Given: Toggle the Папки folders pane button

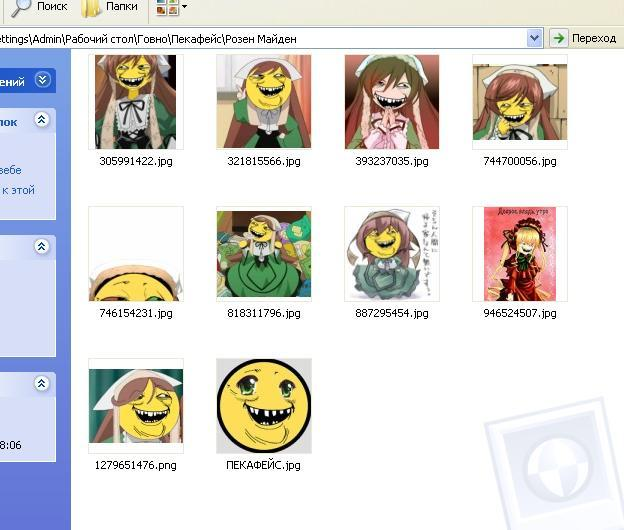Looking at the screenshot, I should pyautogui.click(x=109, y=7).
